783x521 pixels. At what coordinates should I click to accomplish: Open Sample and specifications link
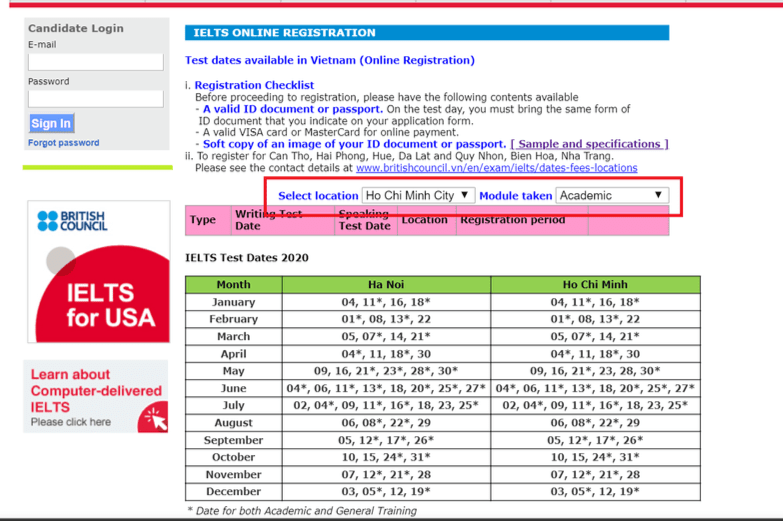[x=589, y=144]
